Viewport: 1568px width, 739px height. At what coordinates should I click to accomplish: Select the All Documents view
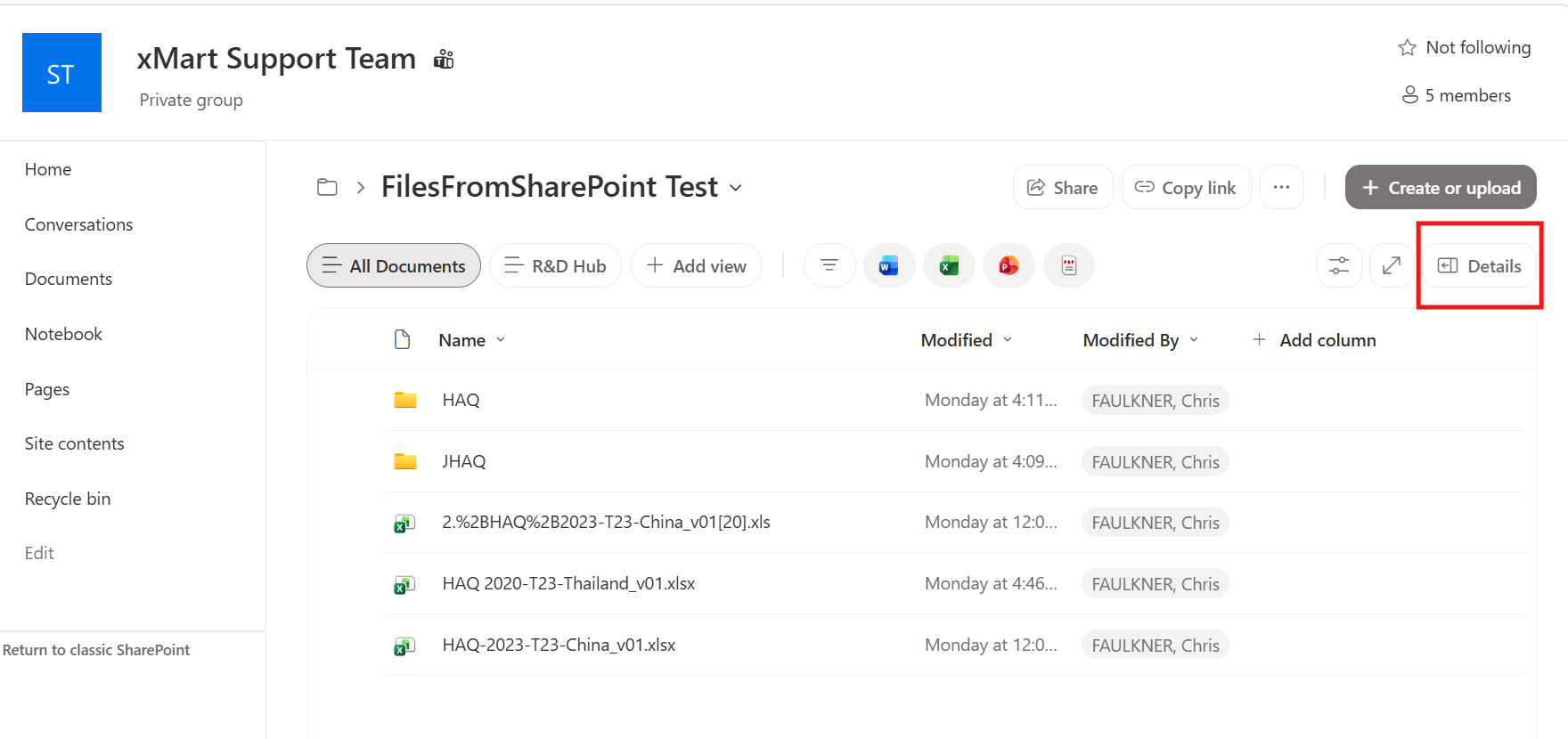[x=394, y=265]
